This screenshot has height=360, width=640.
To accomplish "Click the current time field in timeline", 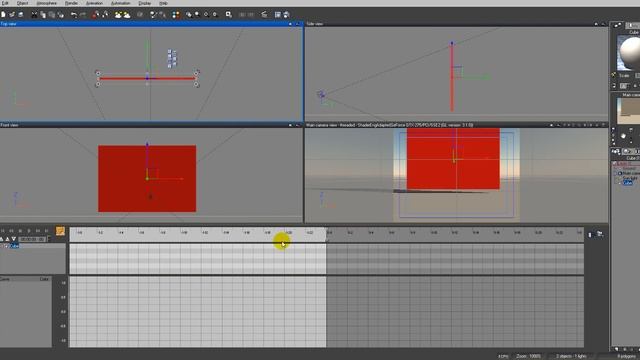I will pyautogui.click(x=32, y=239).
